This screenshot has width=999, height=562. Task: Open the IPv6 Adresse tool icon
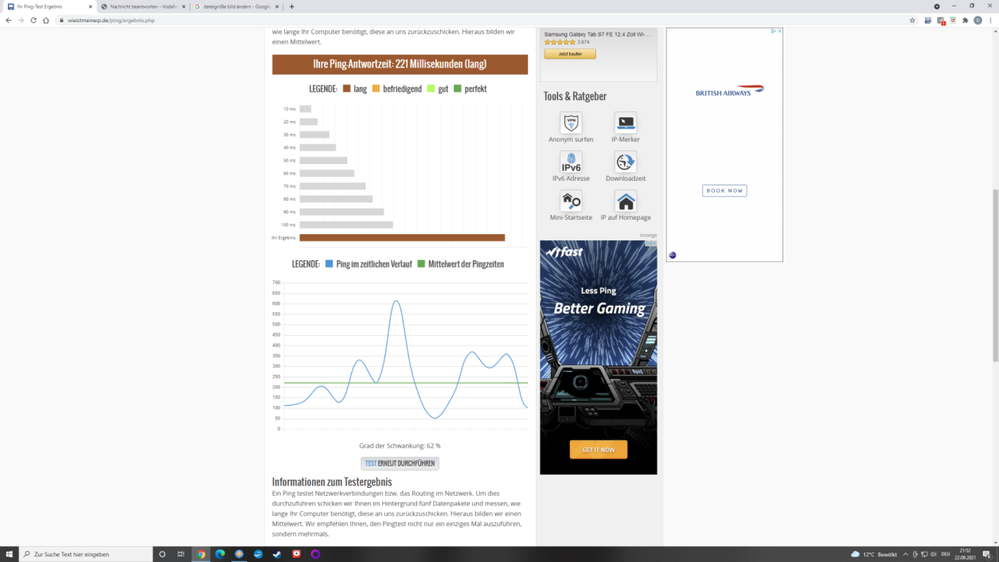pyautogui.click(x=571, y=162)
